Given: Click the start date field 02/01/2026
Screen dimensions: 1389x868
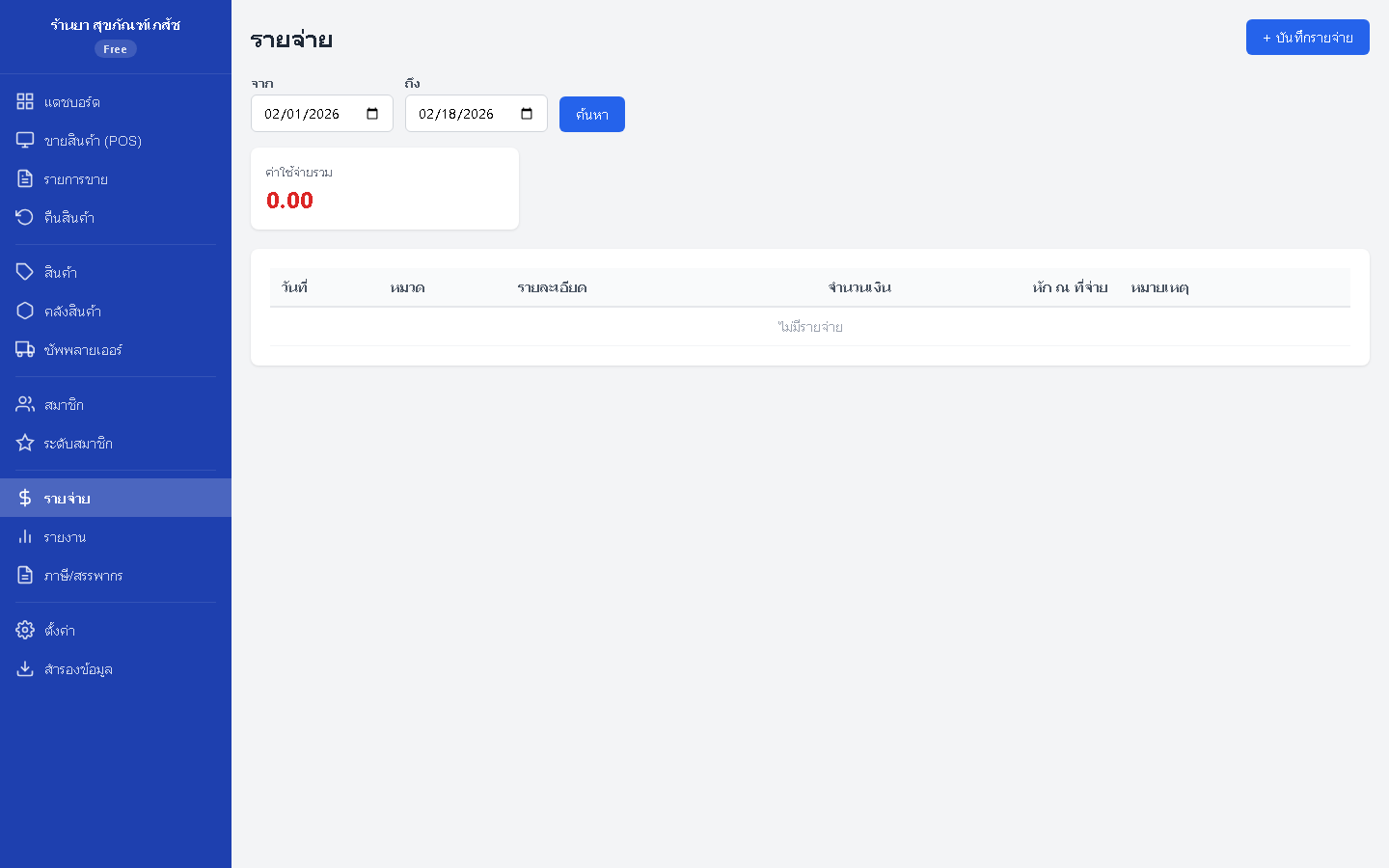Looking at the screenshot, I should click(302, 114).
